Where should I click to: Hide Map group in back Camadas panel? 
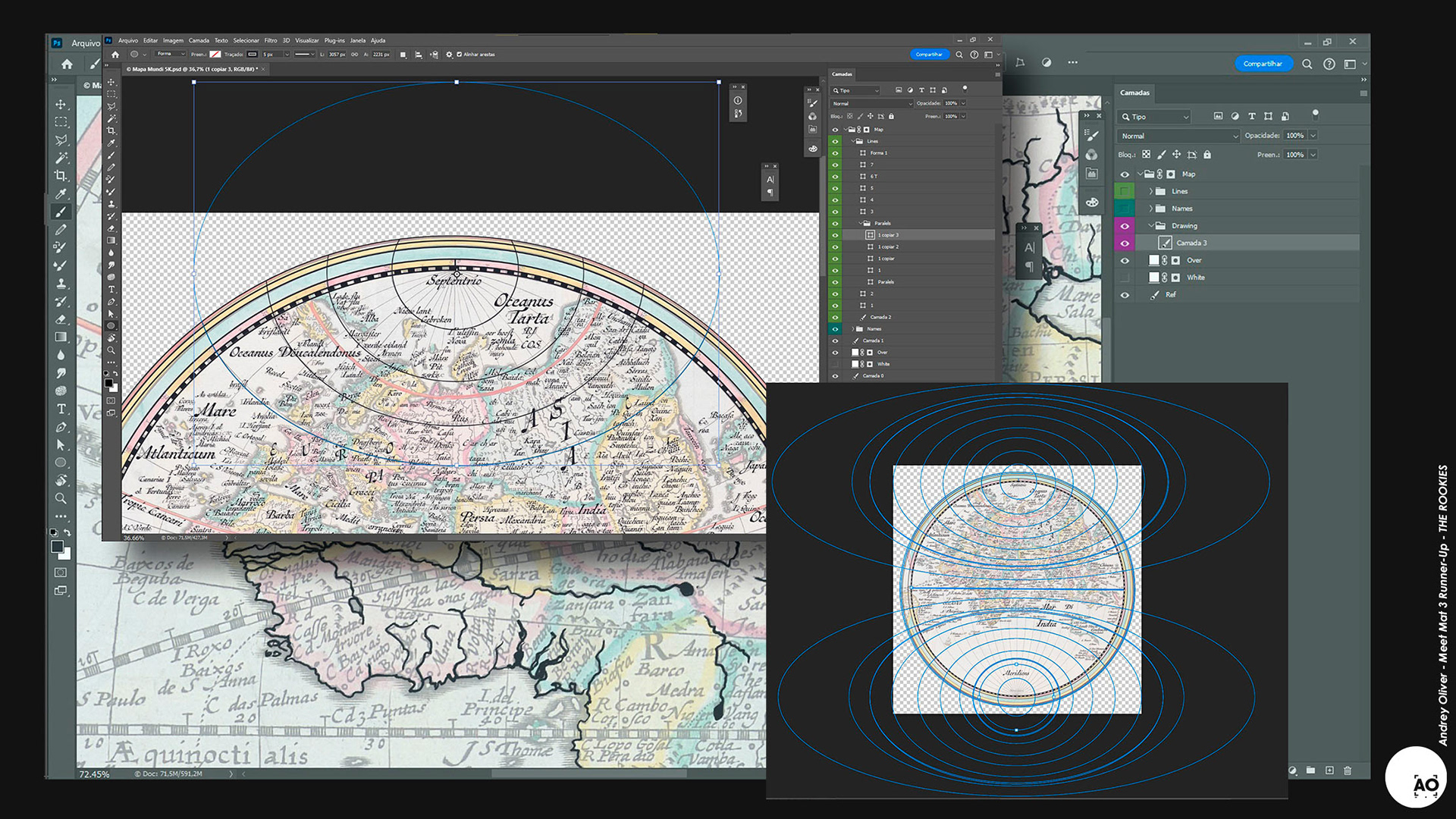point(1125,174)
